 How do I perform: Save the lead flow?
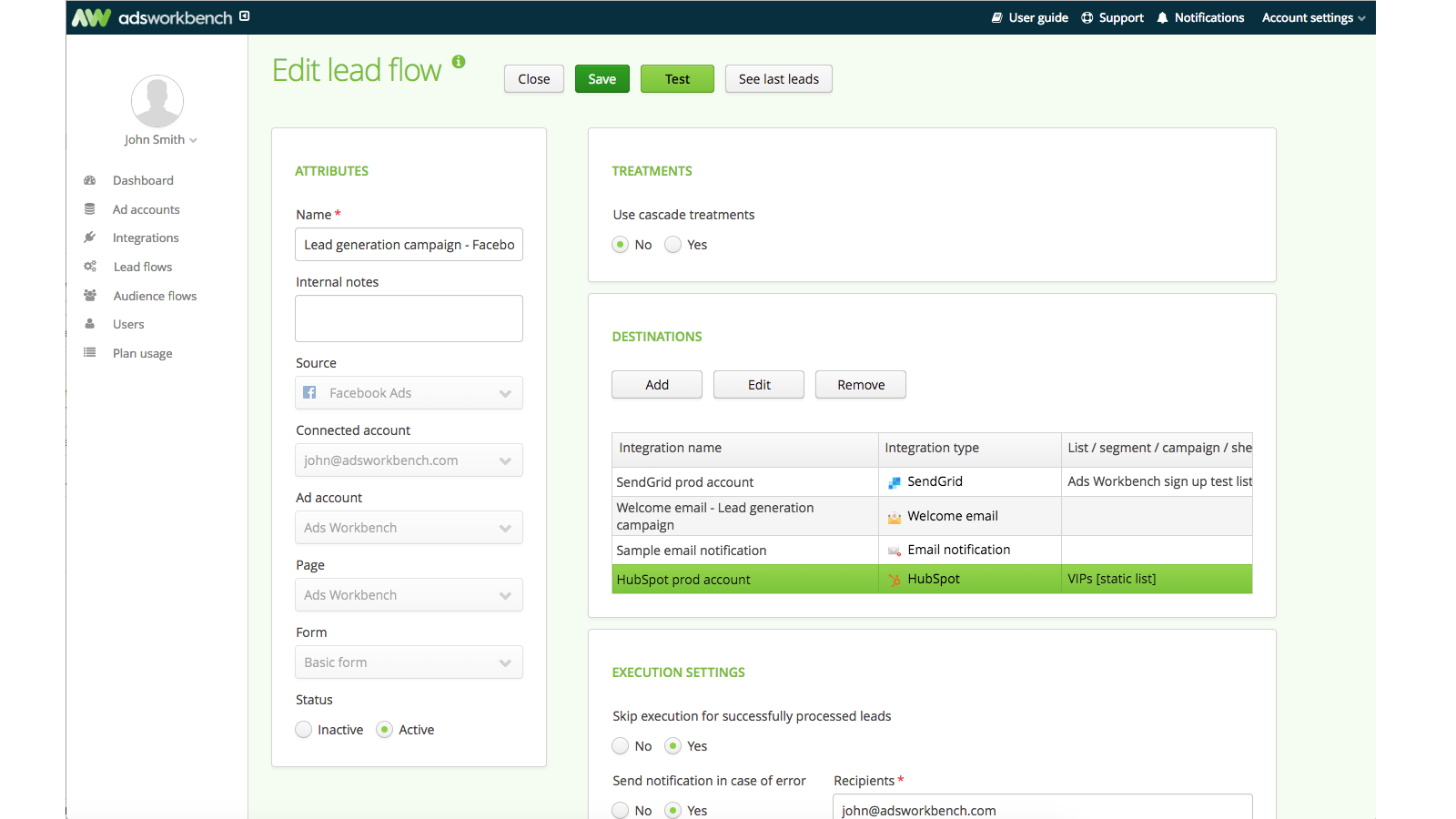pos(602,78)
